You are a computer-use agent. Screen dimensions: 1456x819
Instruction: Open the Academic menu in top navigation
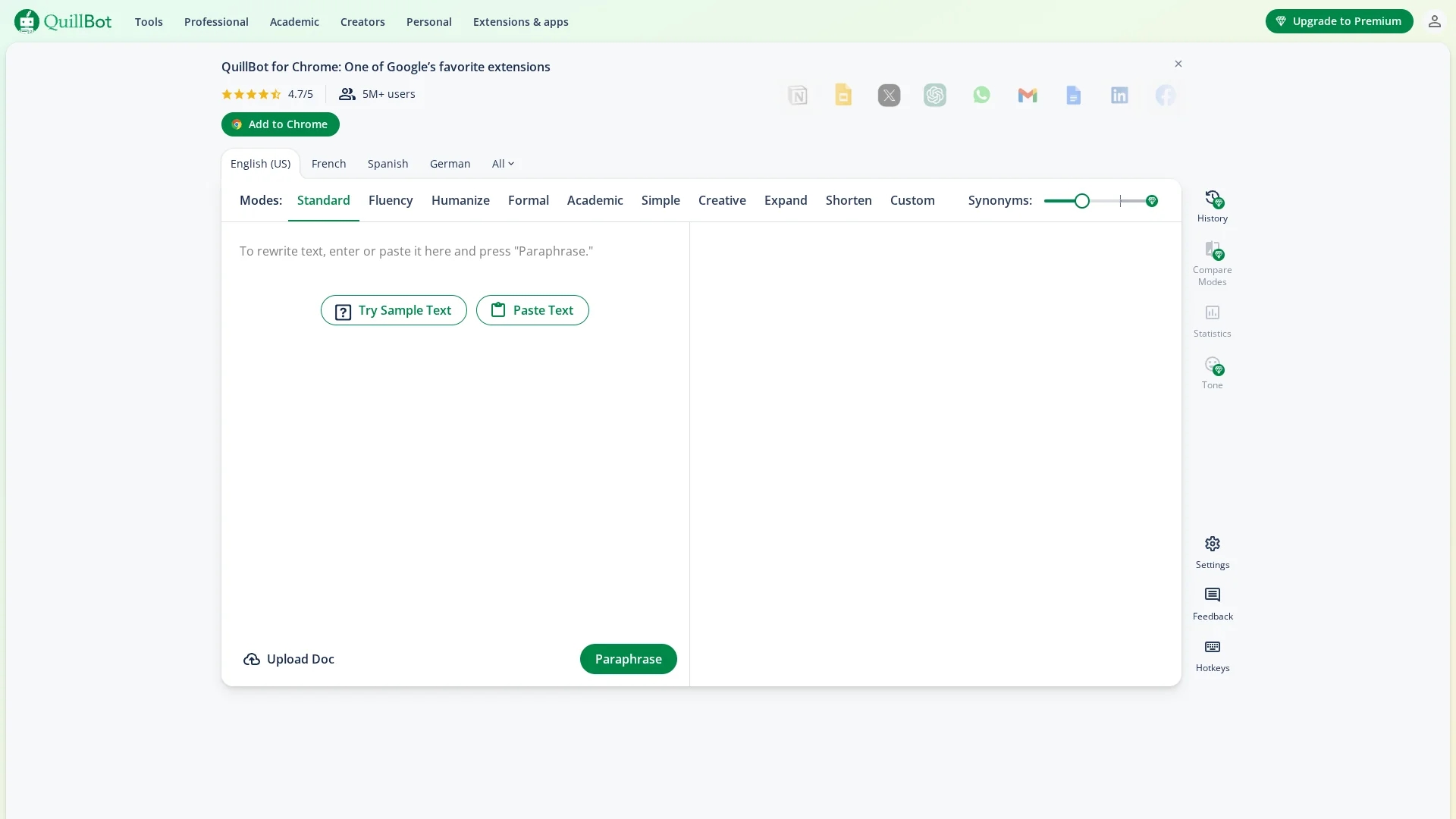click(294, 22)
